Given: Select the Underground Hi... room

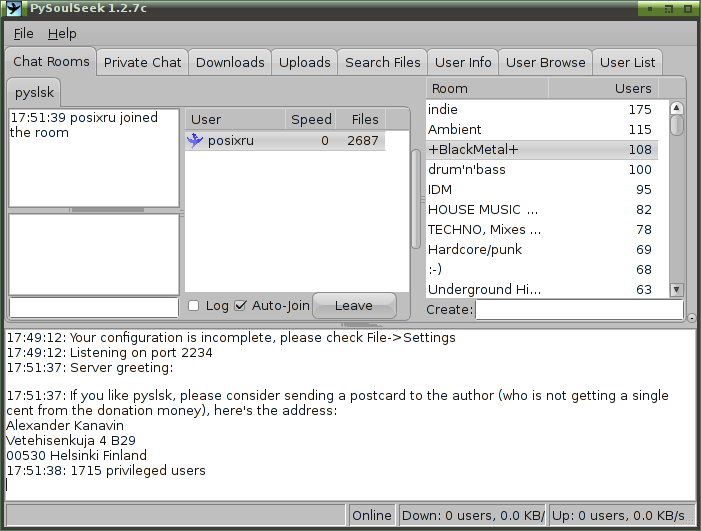Looking at the screenshot, I should [542, 290].
